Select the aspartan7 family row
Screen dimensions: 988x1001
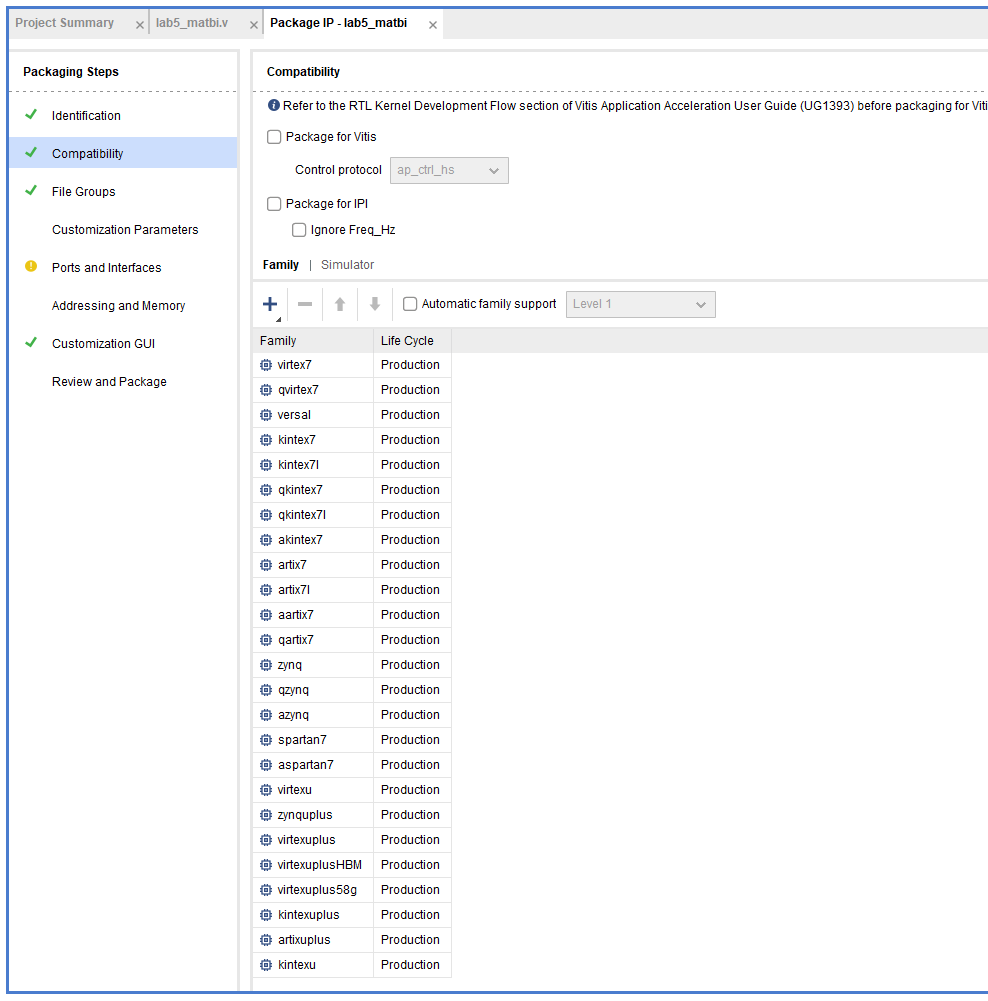pos(352,765)
